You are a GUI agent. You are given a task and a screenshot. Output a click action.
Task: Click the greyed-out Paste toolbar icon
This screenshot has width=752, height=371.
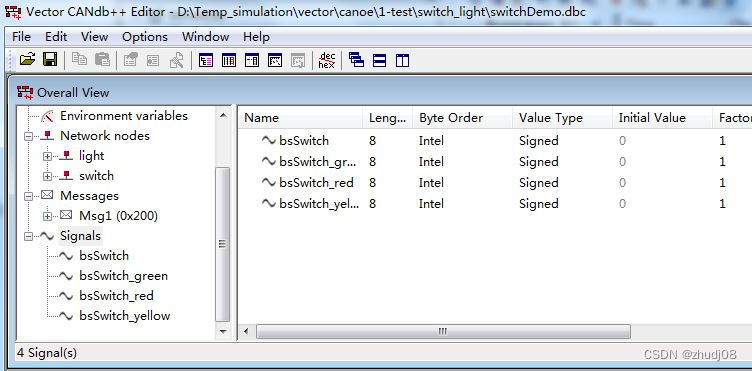pyautogui.click(x=102, y=59)
